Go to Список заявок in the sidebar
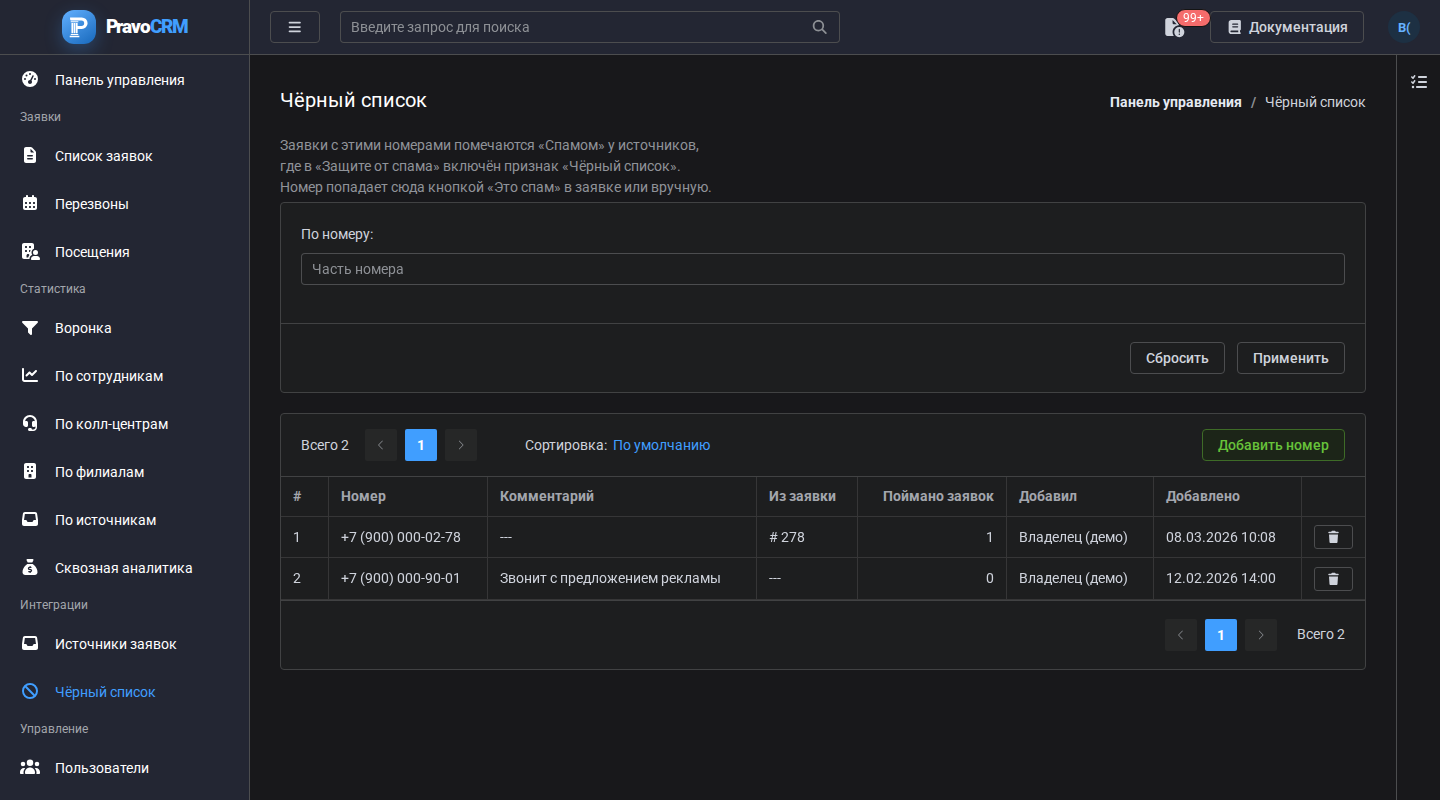The width and height of the screenshot is (1440, 800). click(104, 156)
